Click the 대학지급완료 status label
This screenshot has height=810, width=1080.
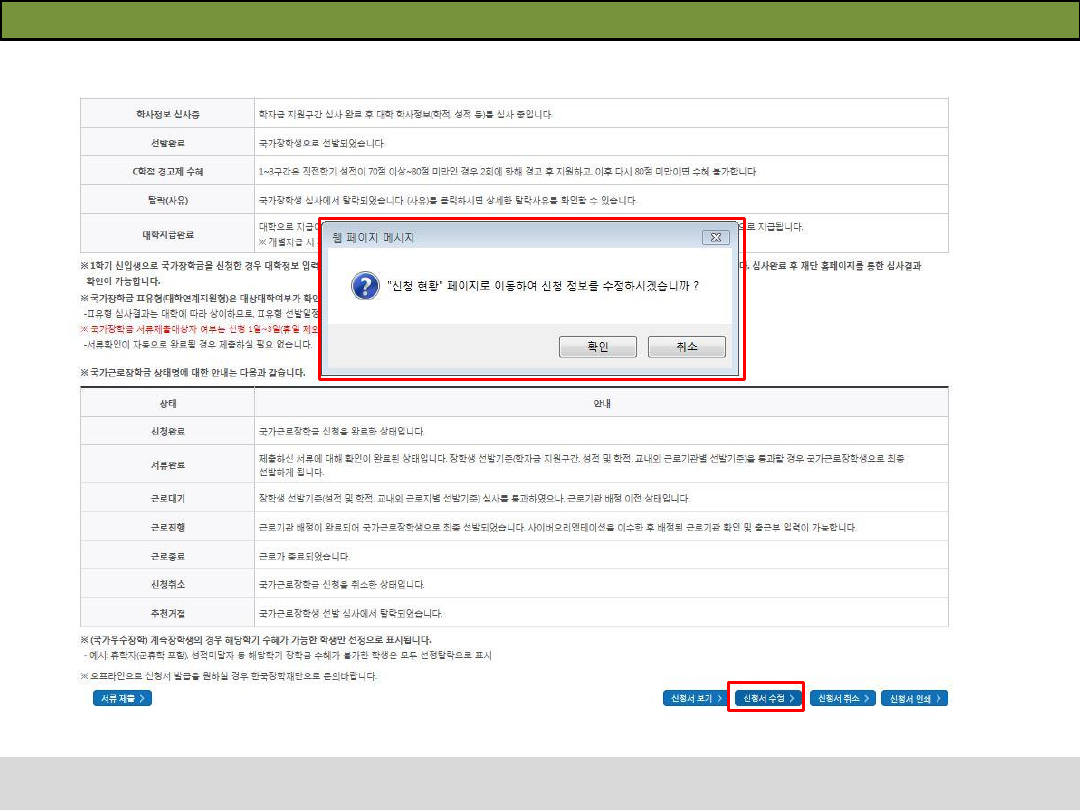[x=167, y=234]
